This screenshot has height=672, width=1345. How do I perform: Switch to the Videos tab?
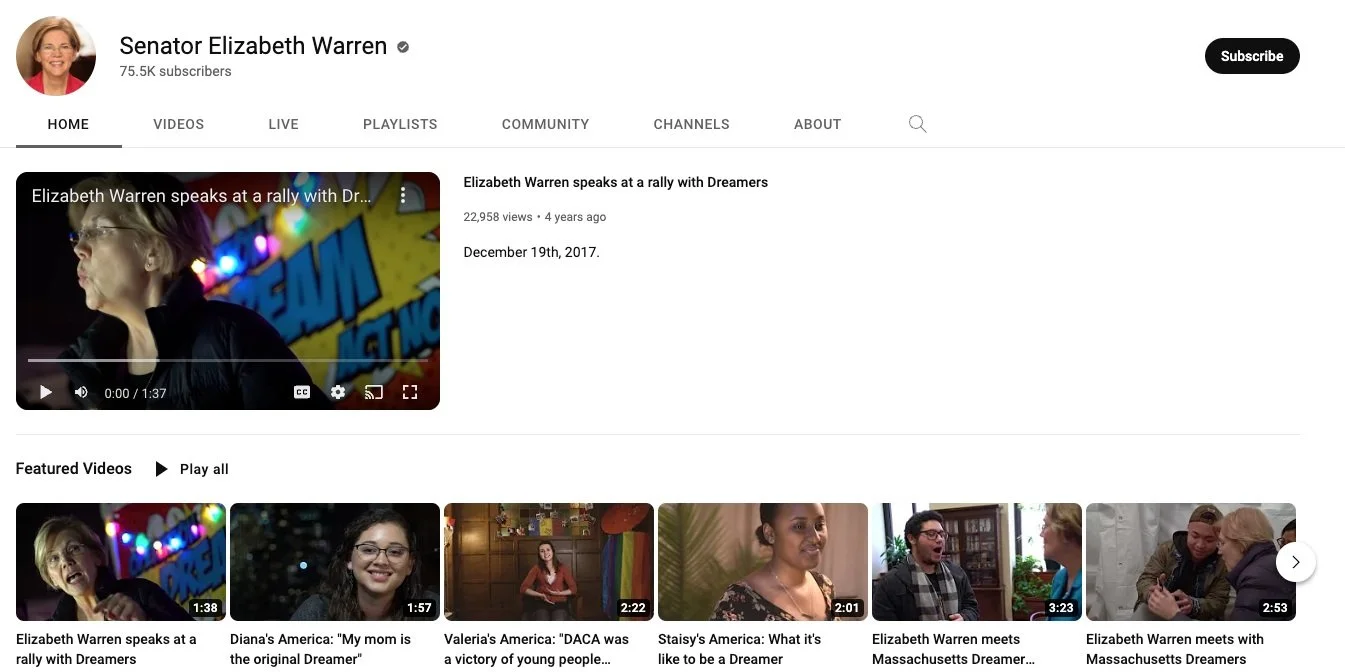pos(179,124)
